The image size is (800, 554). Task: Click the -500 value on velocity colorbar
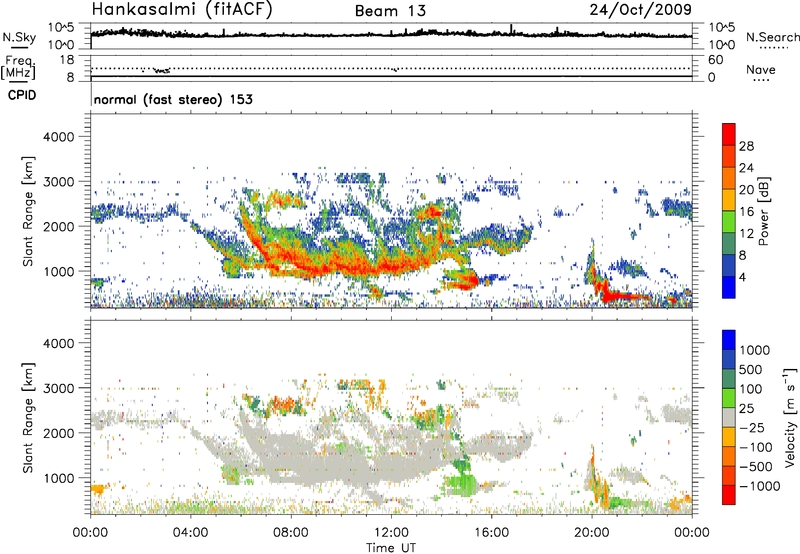pos(756,467)
